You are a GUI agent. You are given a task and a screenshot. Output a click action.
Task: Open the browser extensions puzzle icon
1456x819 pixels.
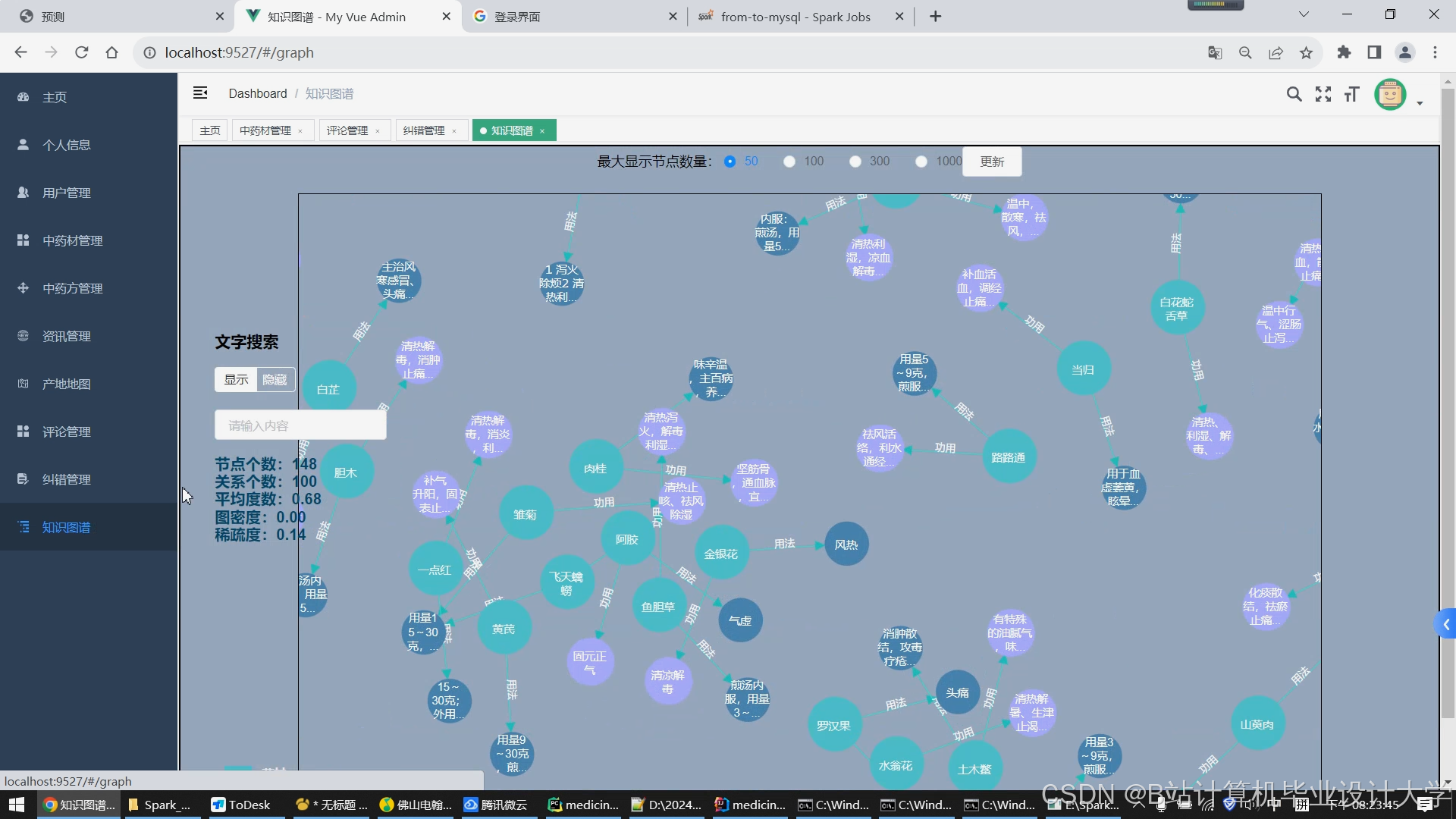tap(1344, 52)
